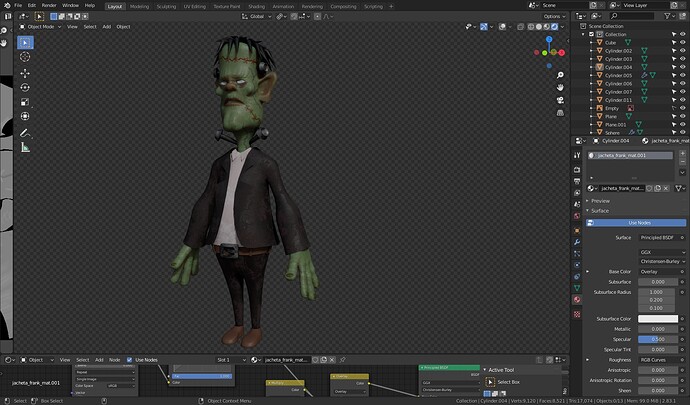Toggle the camera view icon

coord(560,100)
